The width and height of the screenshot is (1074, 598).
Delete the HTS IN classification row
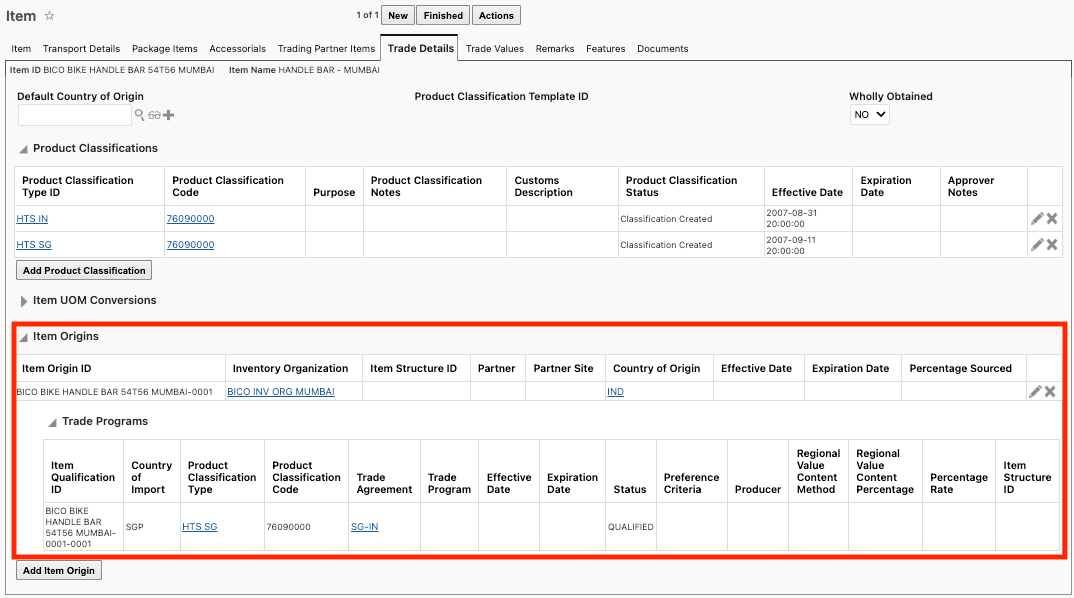pos(1052,218)
